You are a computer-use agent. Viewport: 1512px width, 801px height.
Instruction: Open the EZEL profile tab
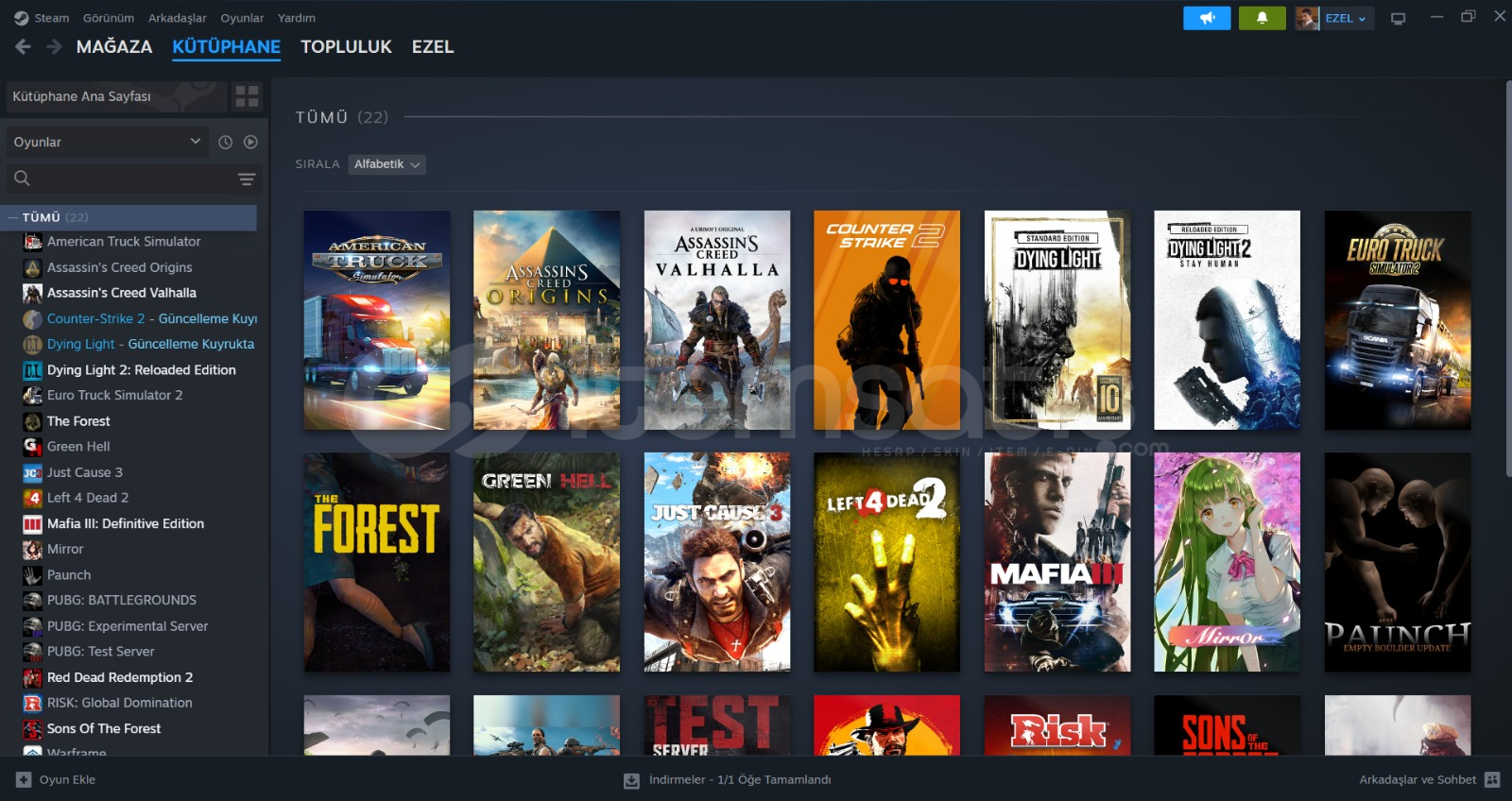[433, 46]
